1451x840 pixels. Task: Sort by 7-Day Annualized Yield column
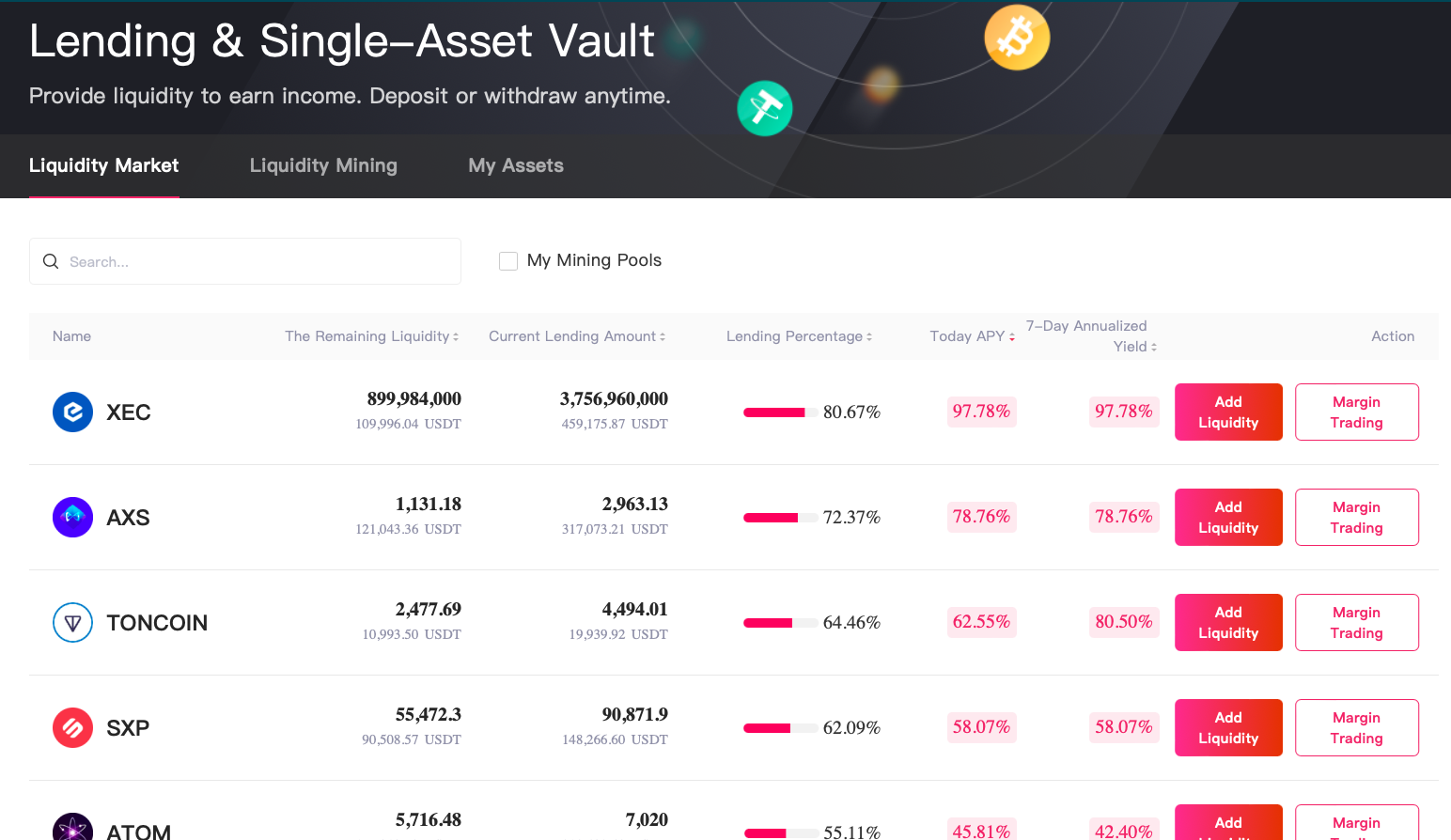click(x=1091, y=336)
